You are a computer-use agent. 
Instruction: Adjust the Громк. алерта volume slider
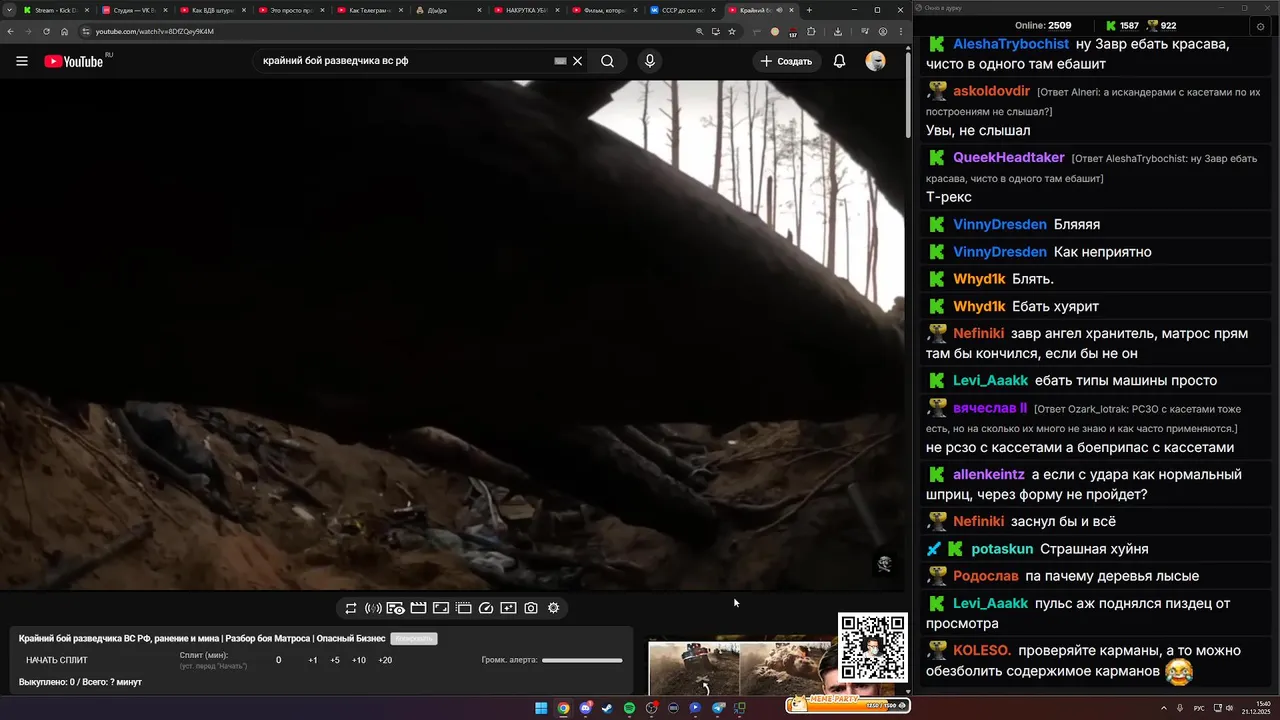click(582, 660)
